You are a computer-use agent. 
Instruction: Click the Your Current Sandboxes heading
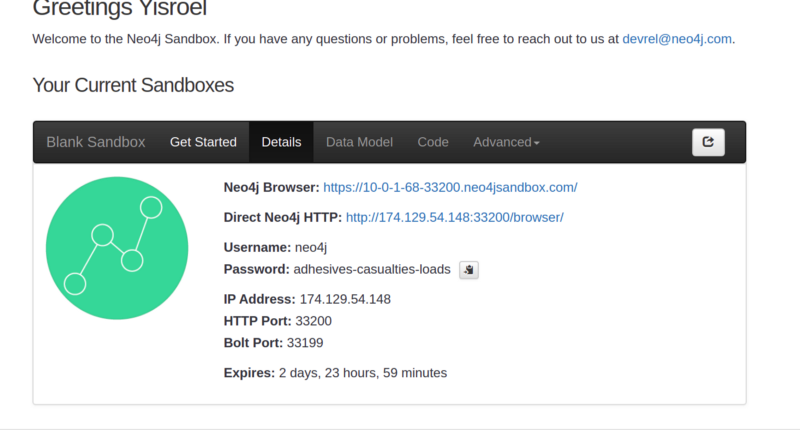coord(133,86)
